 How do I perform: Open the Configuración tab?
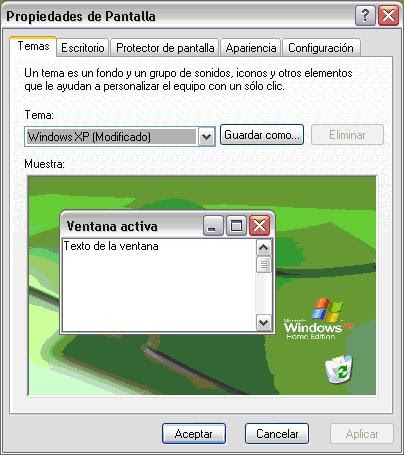[321, 48]
